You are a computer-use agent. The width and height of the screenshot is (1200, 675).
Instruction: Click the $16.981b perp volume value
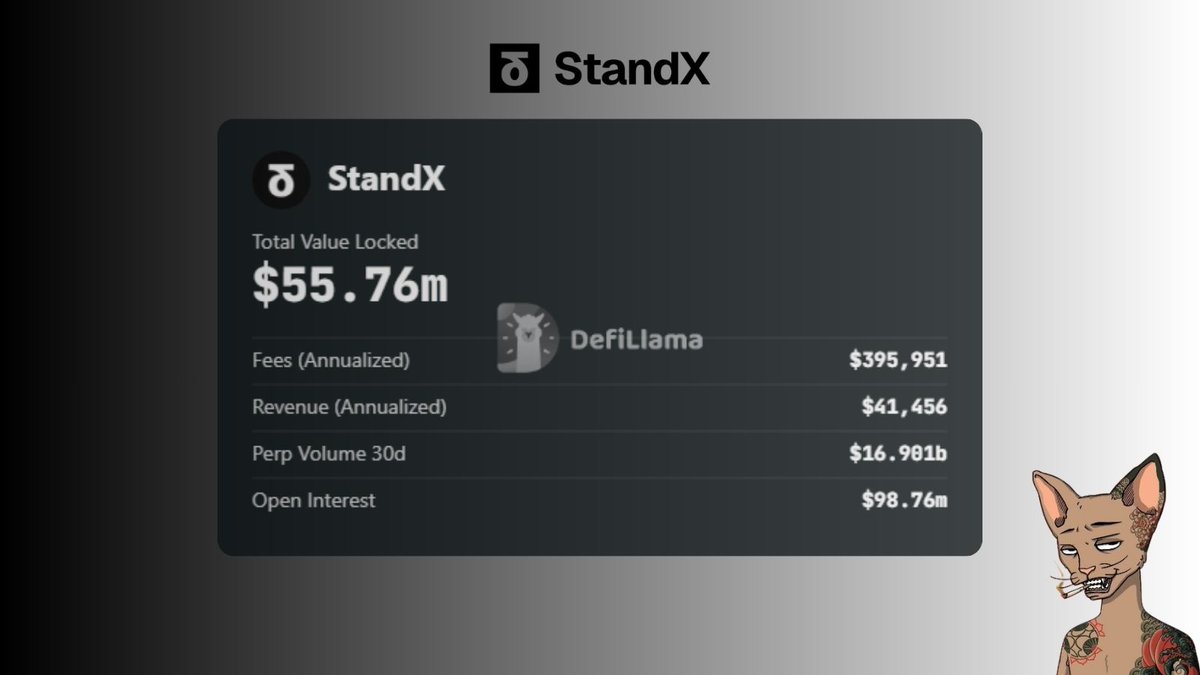tap(897, 454)
